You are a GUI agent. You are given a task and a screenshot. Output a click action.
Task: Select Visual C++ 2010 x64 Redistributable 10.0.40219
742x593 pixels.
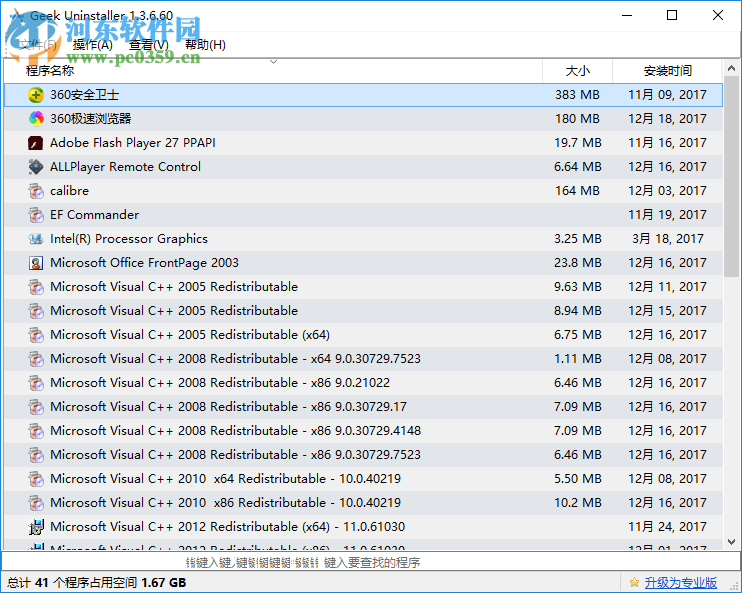tap(225, 479)
